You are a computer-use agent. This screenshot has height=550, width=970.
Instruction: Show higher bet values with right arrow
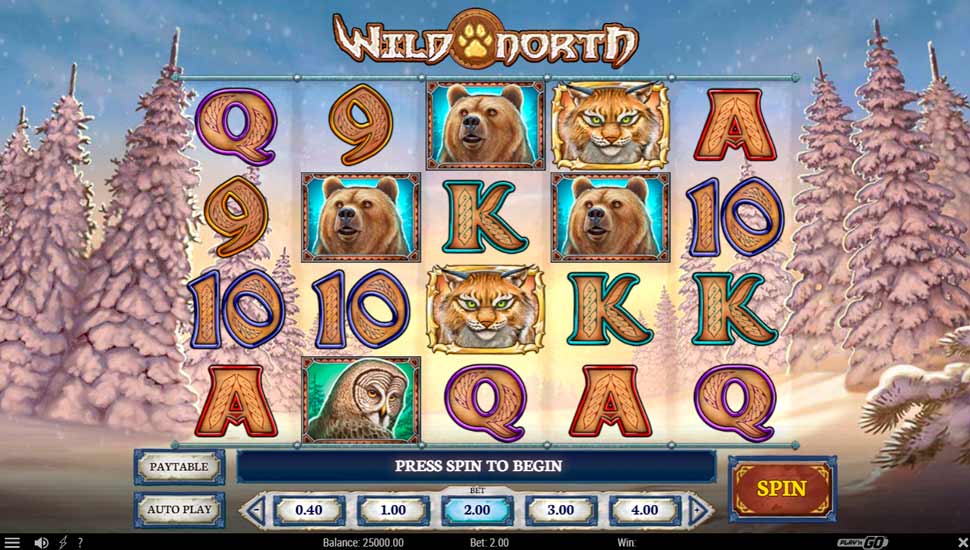pos(699,510)
